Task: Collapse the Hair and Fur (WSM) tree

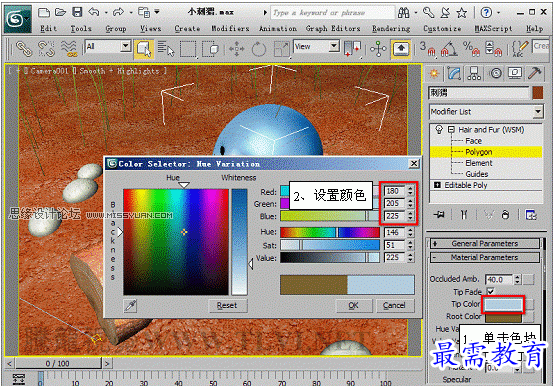Action: (x=451, y=130)
